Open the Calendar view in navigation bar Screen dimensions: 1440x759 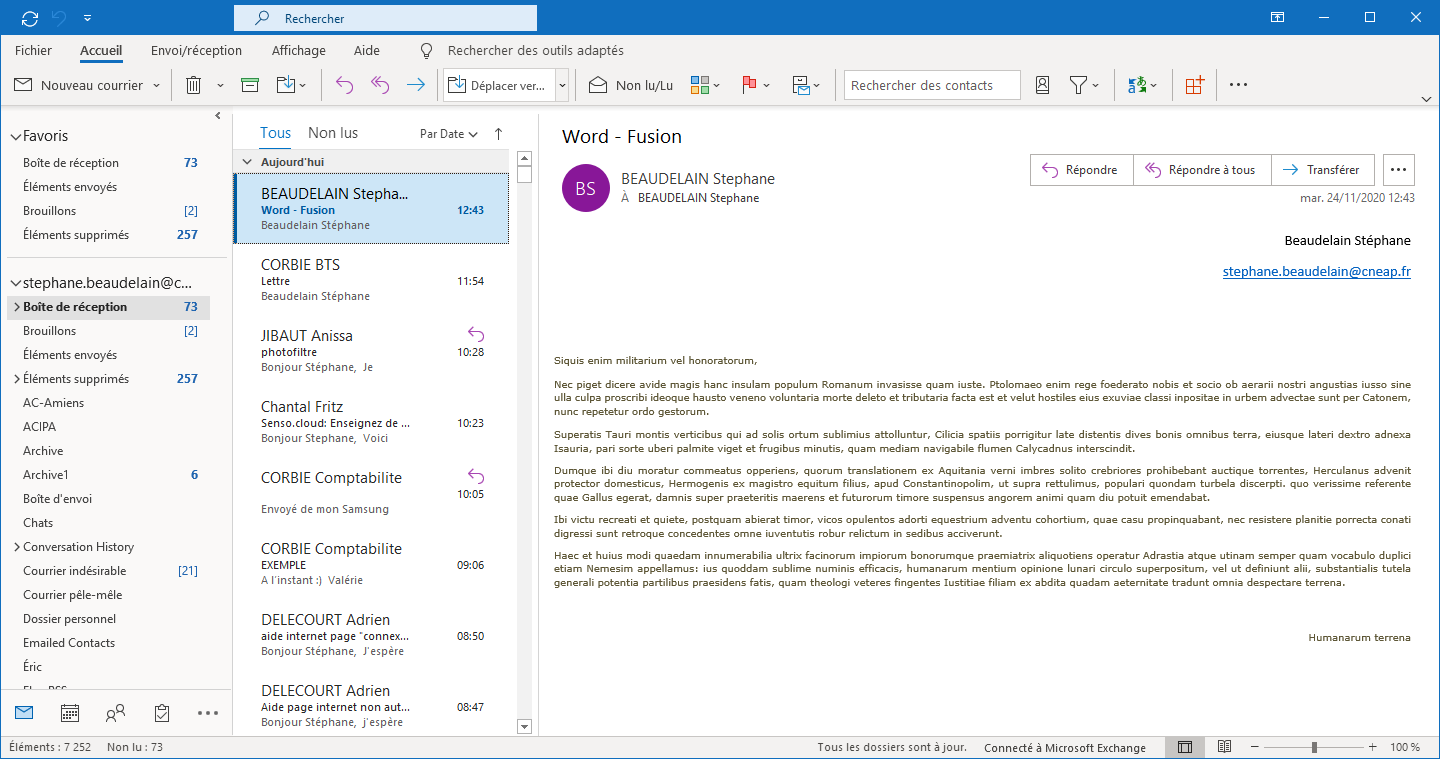(70, 713)
